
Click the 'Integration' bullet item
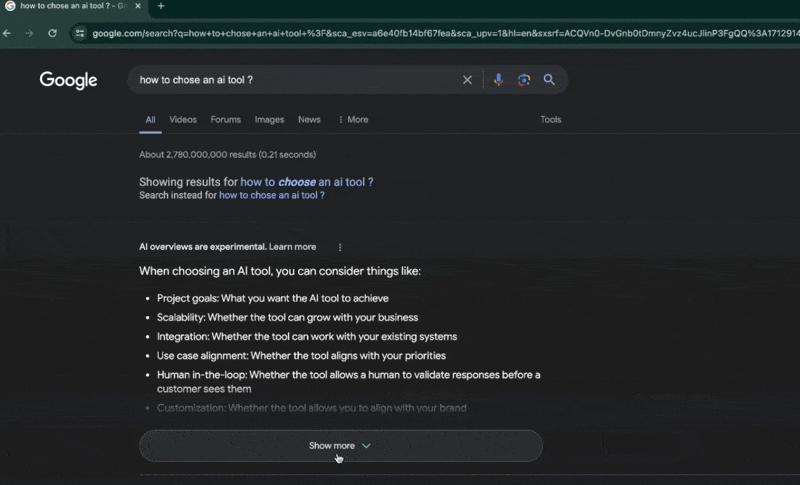pyautogui.click(x=307, y=337)
